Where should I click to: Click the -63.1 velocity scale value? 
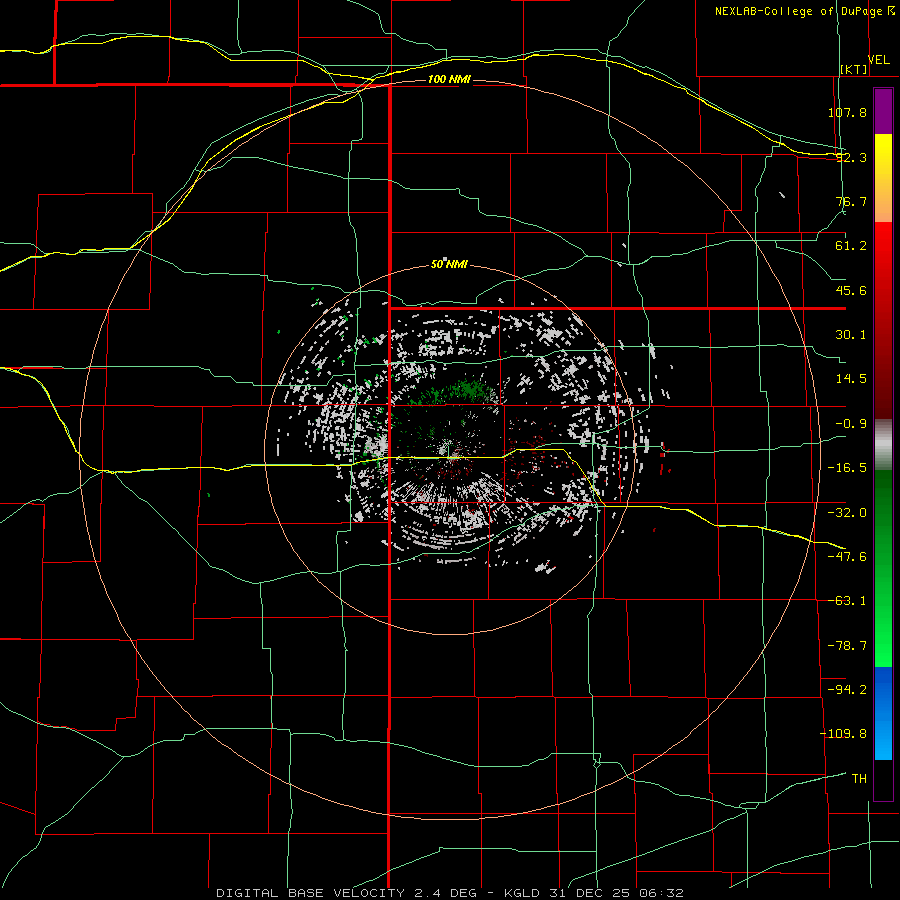point(847,601)
